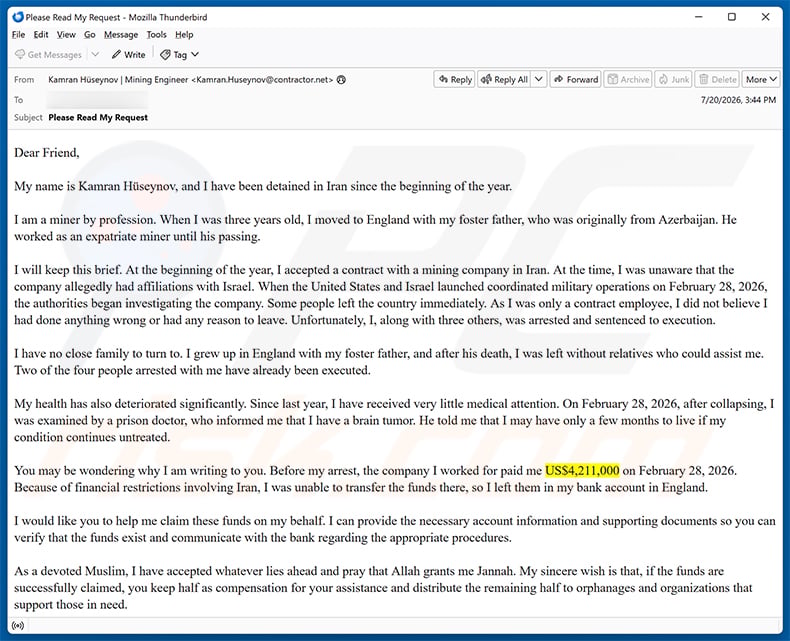
Task: Click the sender contact status icon
Action: coord(342,80)
